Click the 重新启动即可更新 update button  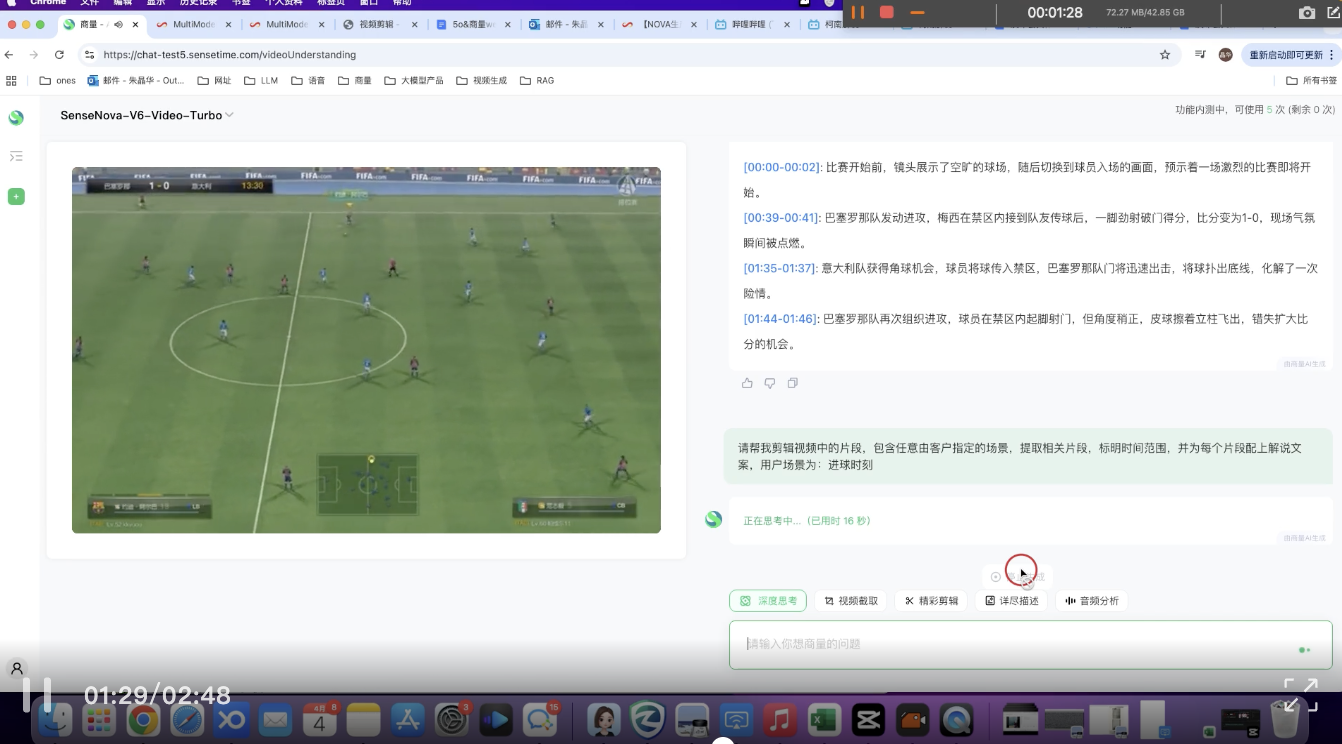(1289, 55)
